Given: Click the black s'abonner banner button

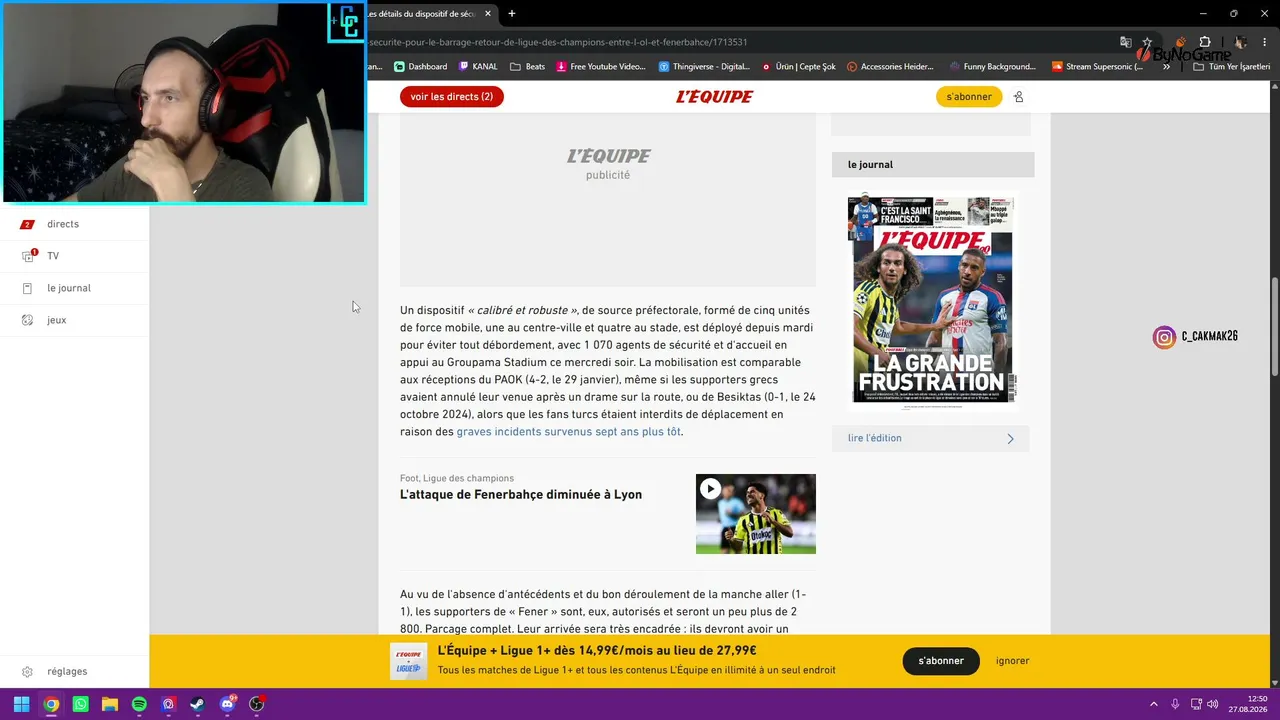Looking at the screenshot, I should click(941, 661).
